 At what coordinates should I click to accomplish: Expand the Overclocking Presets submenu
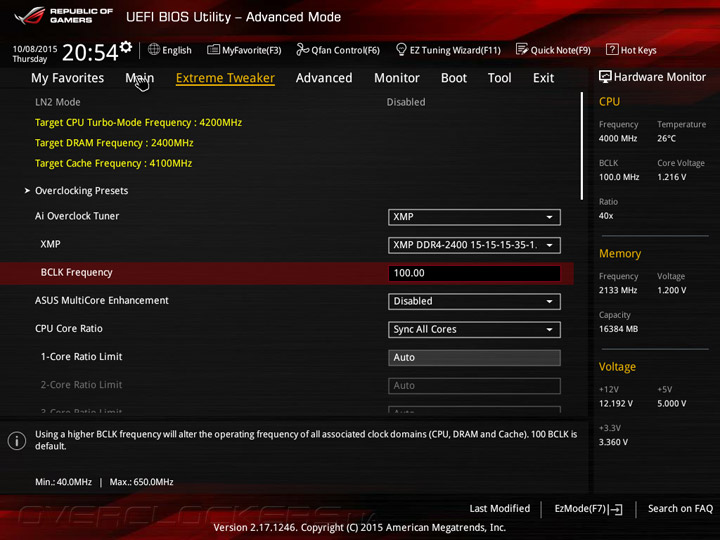tap(81, 191)
